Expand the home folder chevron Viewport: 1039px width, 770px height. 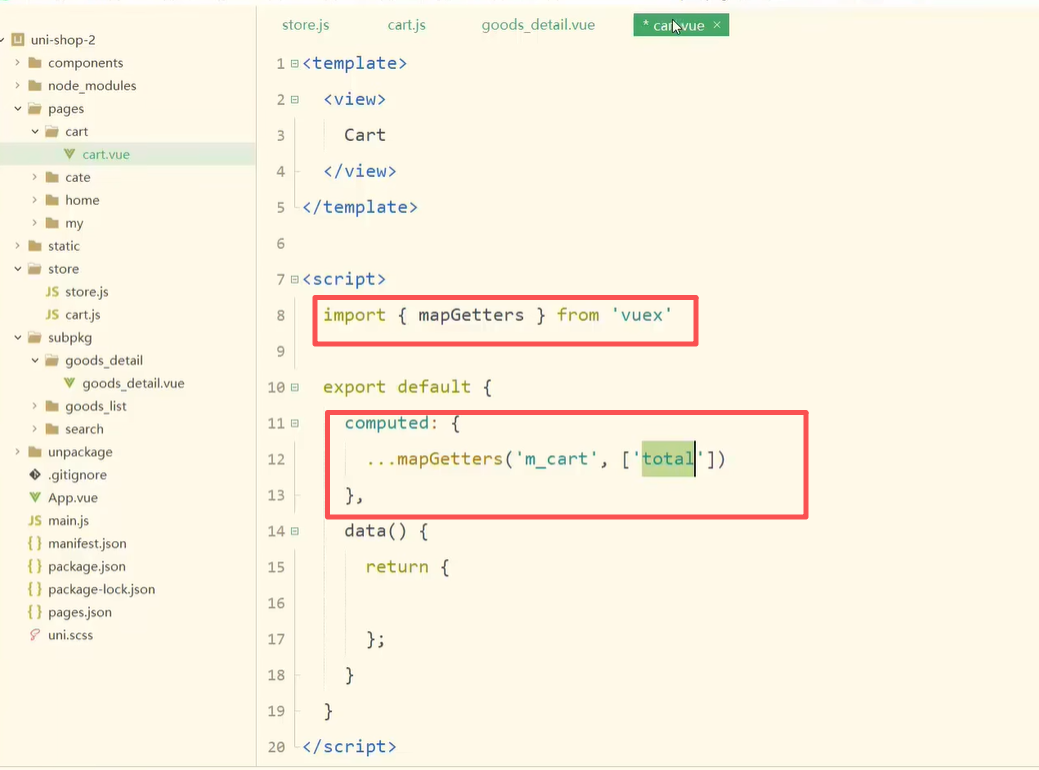point(34,199)
